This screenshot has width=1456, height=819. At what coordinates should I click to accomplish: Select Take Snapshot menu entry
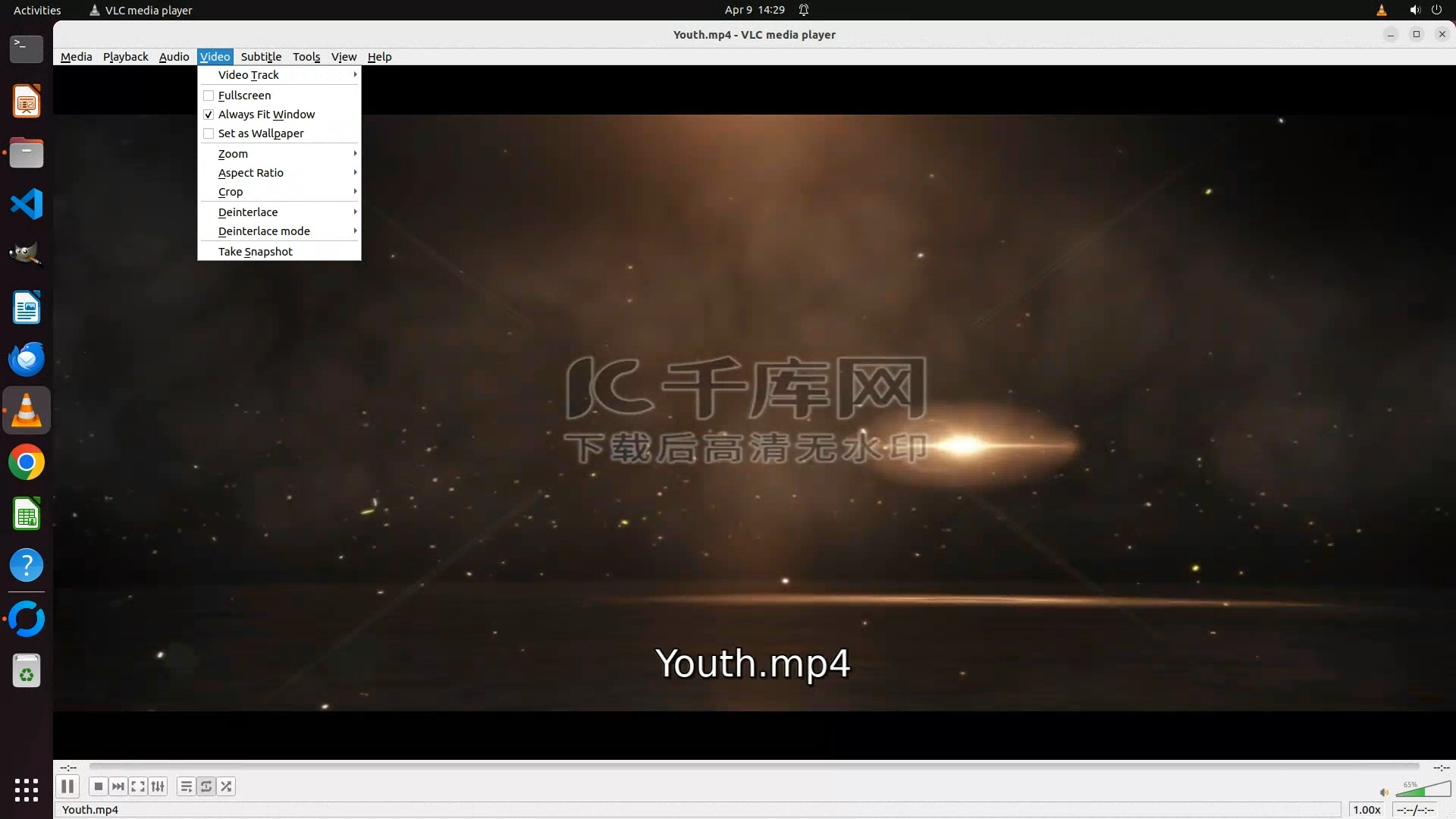point(255,252)
